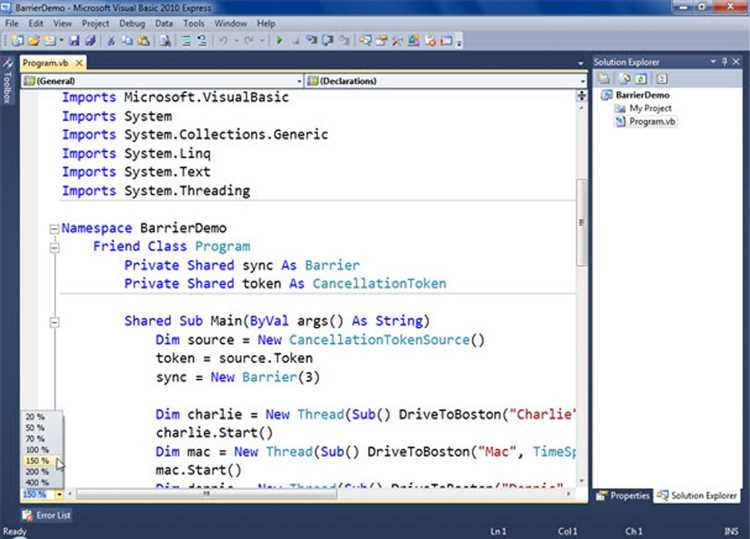Click the Error List toolbar icon
Screen dimensions: 750x539
430,41
